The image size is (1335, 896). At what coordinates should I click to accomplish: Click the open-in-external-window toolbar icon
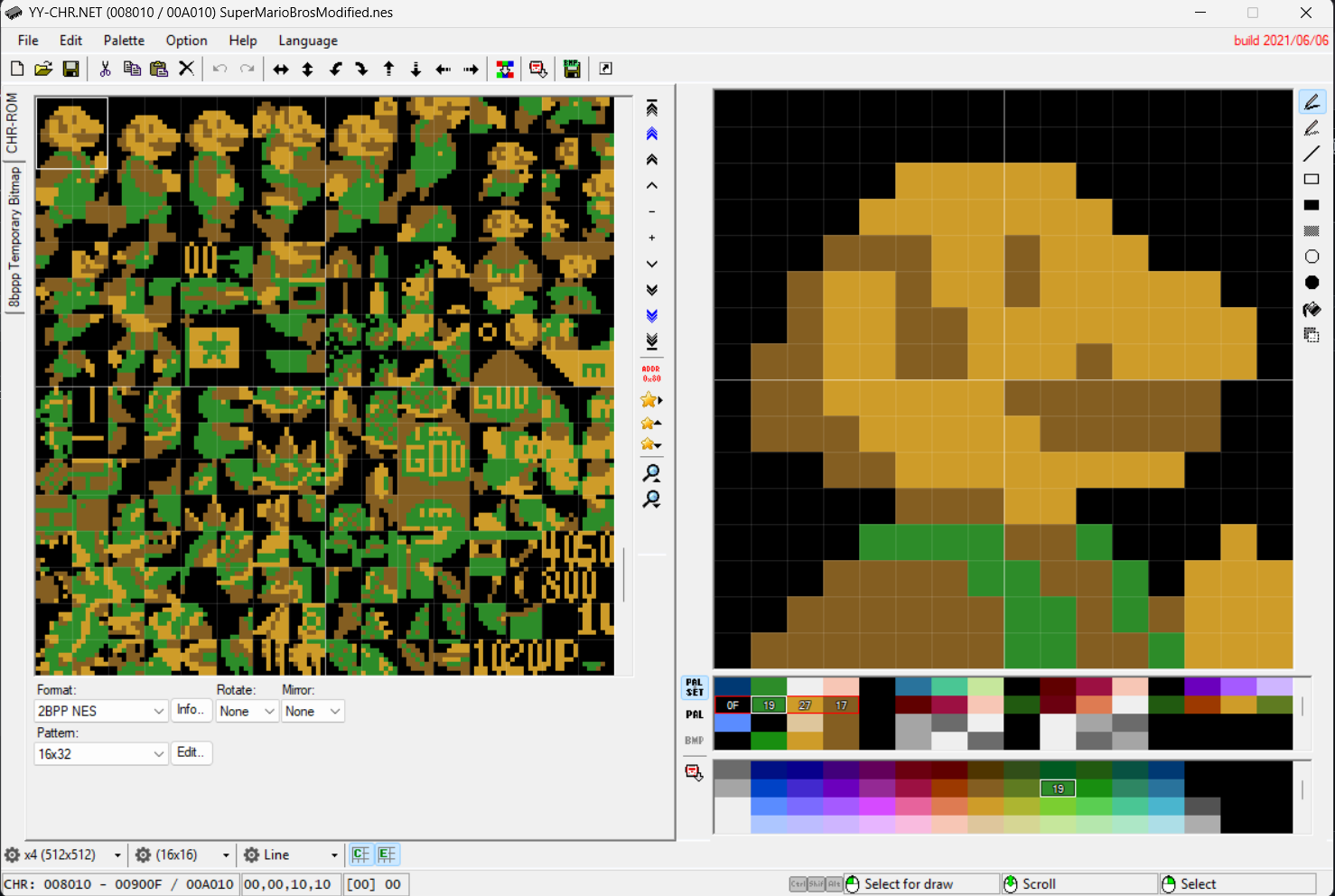click(x=606, y=69)
